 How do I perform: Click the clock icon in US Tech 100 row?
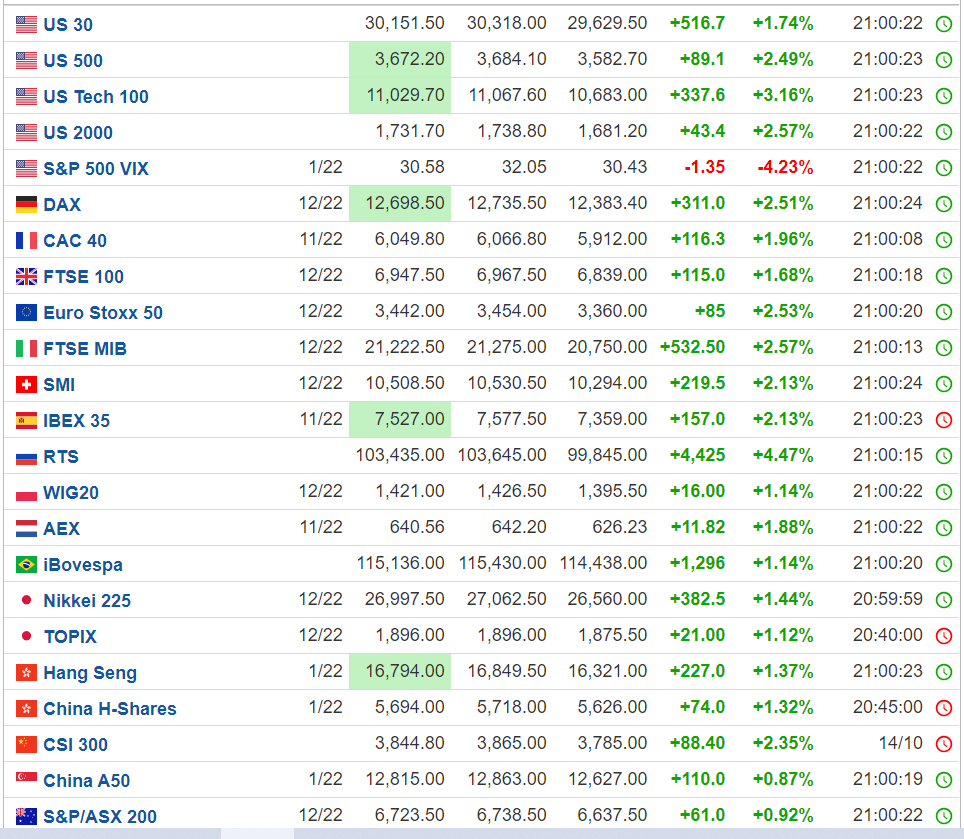(x=944, y=96)
